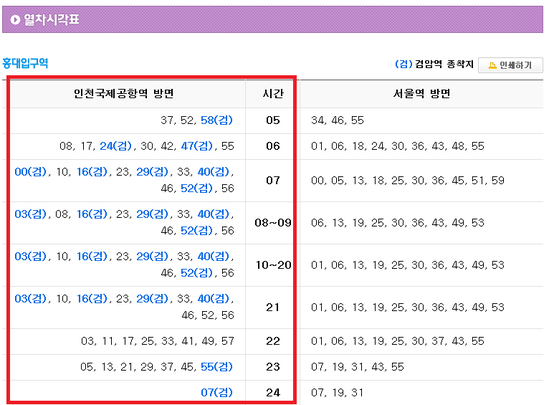The width and height of the screenshot is (554, 405).
Task: Click the hour cell 10~20
Action: pyautogui.click(x=273, y=265)
